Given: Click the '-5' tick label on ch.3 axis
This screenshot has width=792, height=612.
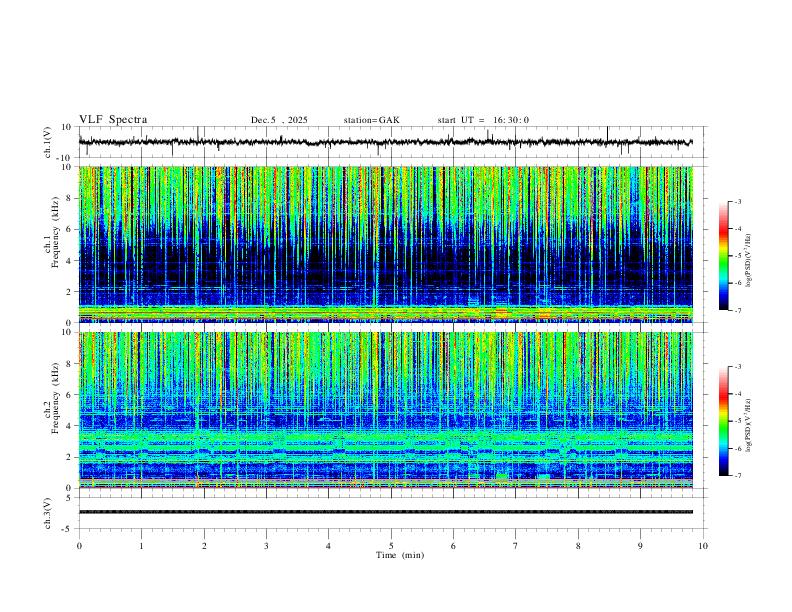Looking at the screenshot, I should 67,529.
